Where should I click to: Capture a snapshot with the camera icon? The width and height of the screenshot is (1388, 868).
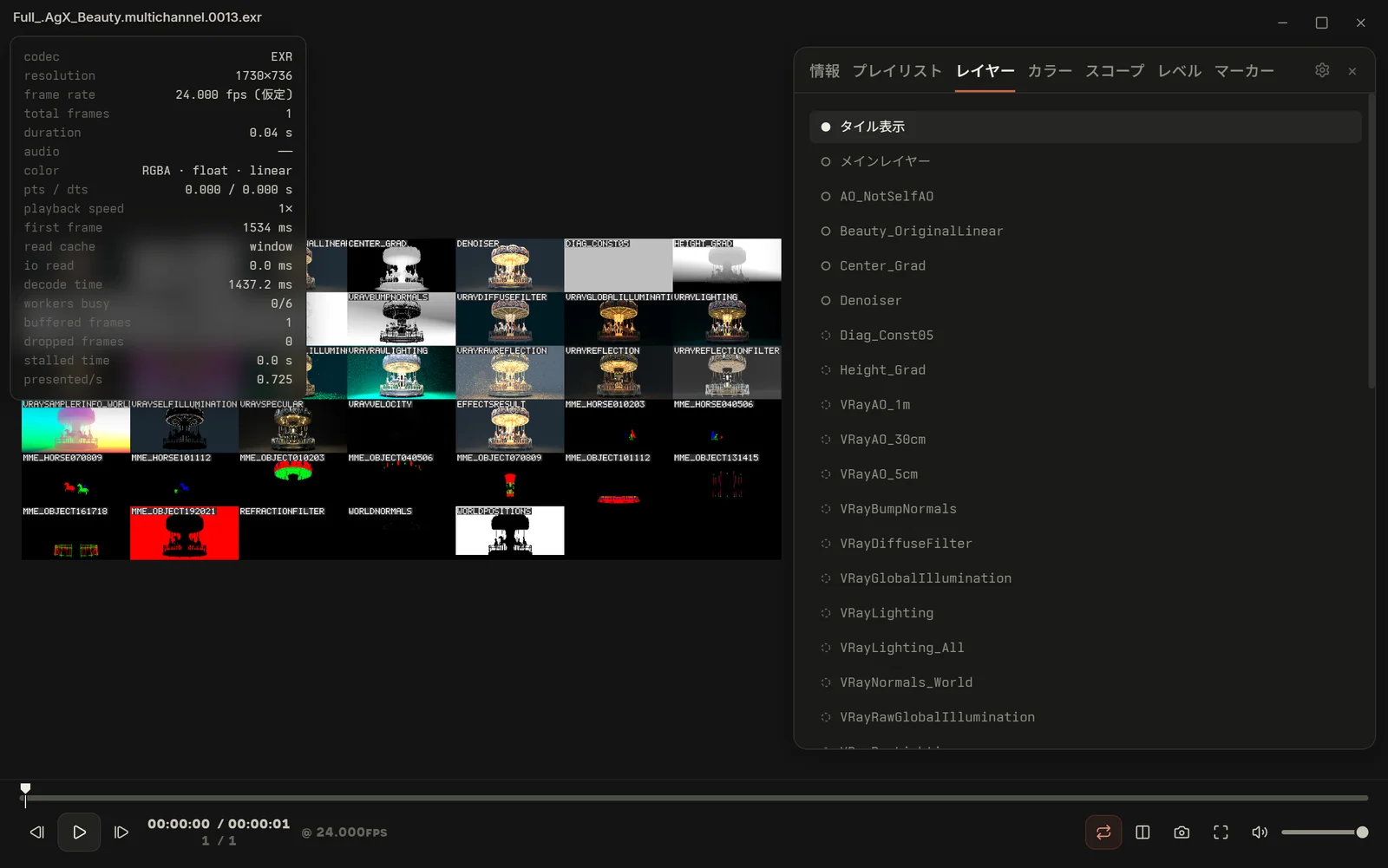point(1182,832)
